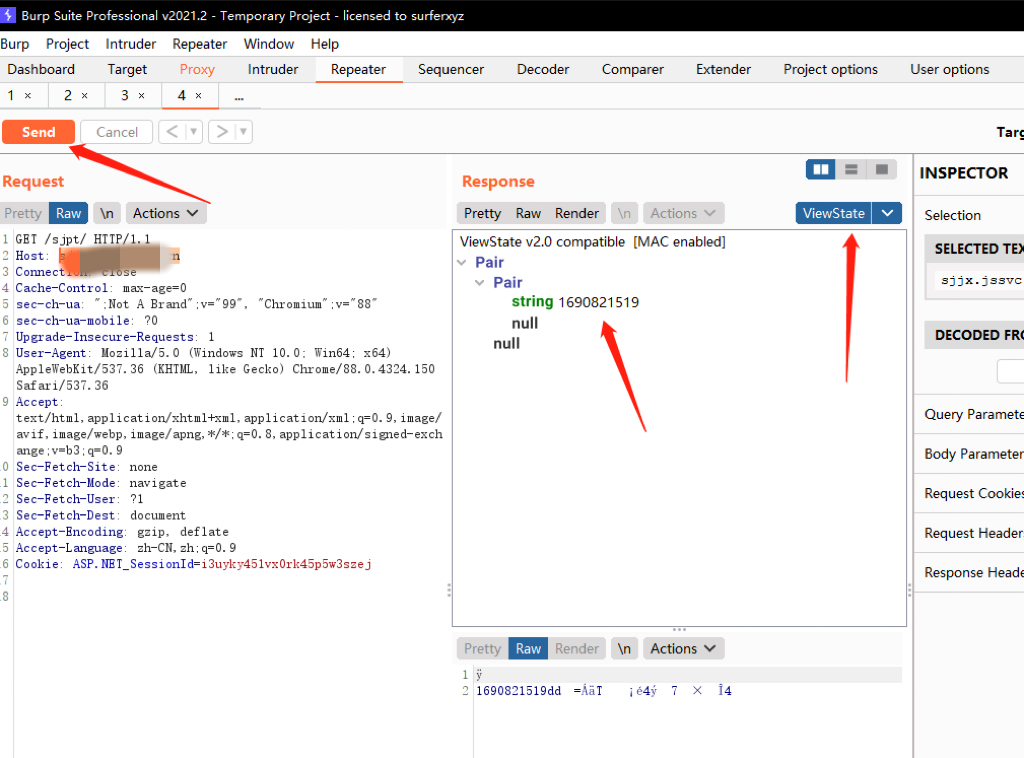The width and height of the screenshot is (1024, 758).
Task: Open the Request Actions dropdown
Action: point(166,213)
